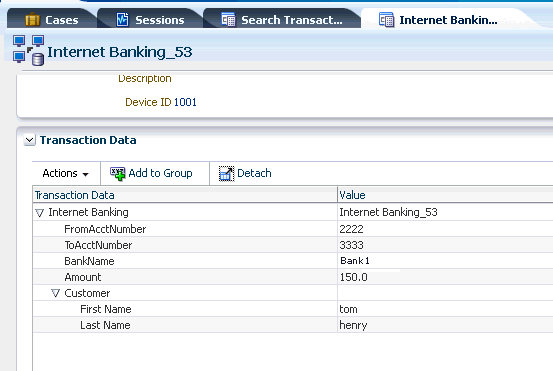Click the Bank1 value cell
Screen dimensions: 553x371
pyautogui.click(x=445, y=261)
